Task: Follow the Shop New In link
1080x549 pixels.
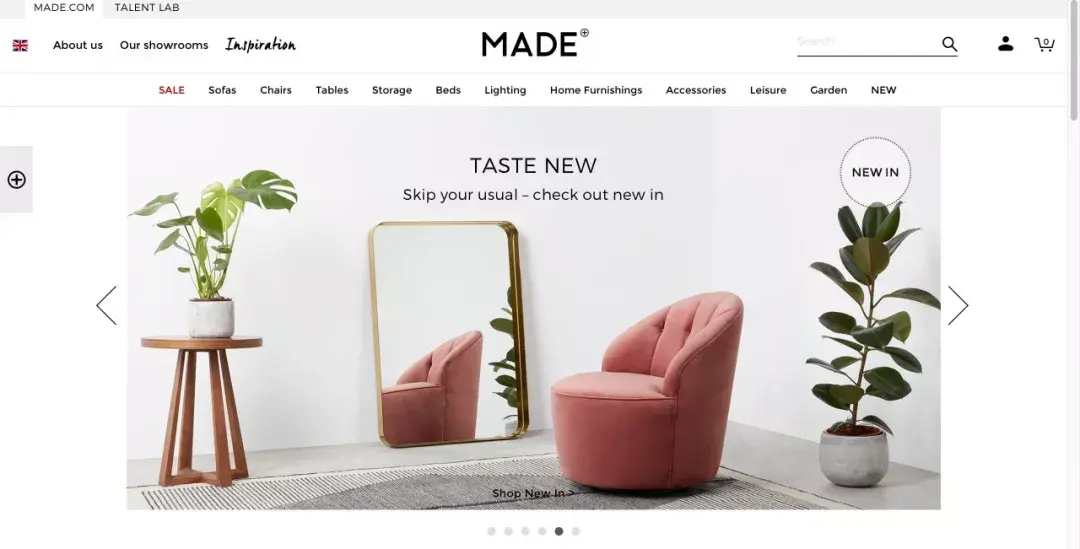Action: tap(533, 493)
